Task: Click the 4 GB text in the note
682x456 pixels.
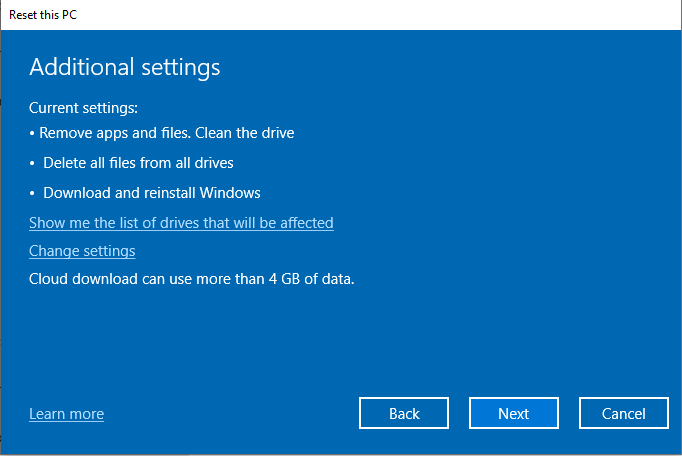Action: pos(284,279)
